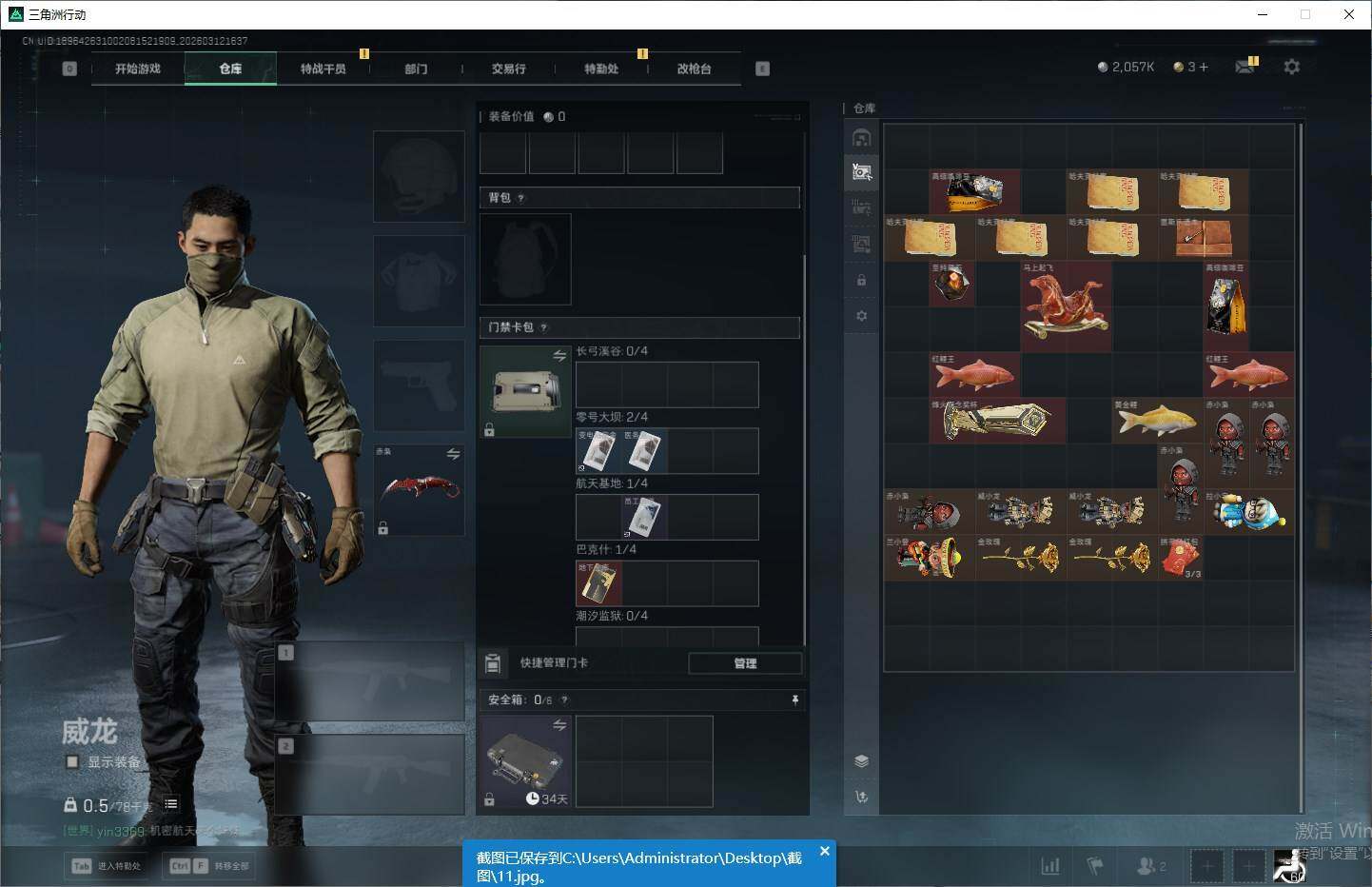Open the 仓库 tab
The height and width of the screenshot is (887, 1372).
coord(230,69)
